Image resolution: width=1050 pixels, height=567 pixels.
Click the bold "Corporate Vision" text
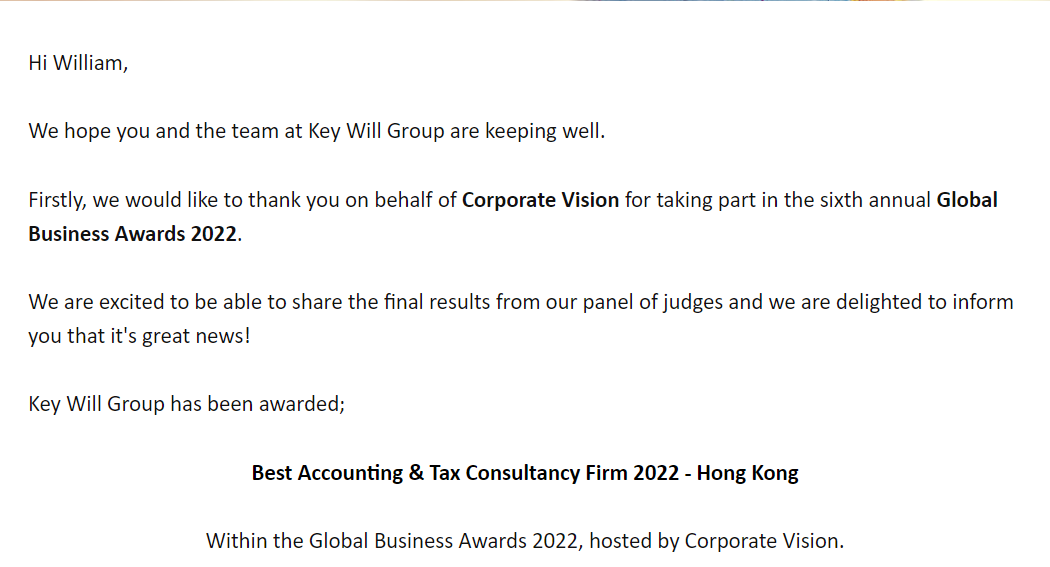(540, 200)
